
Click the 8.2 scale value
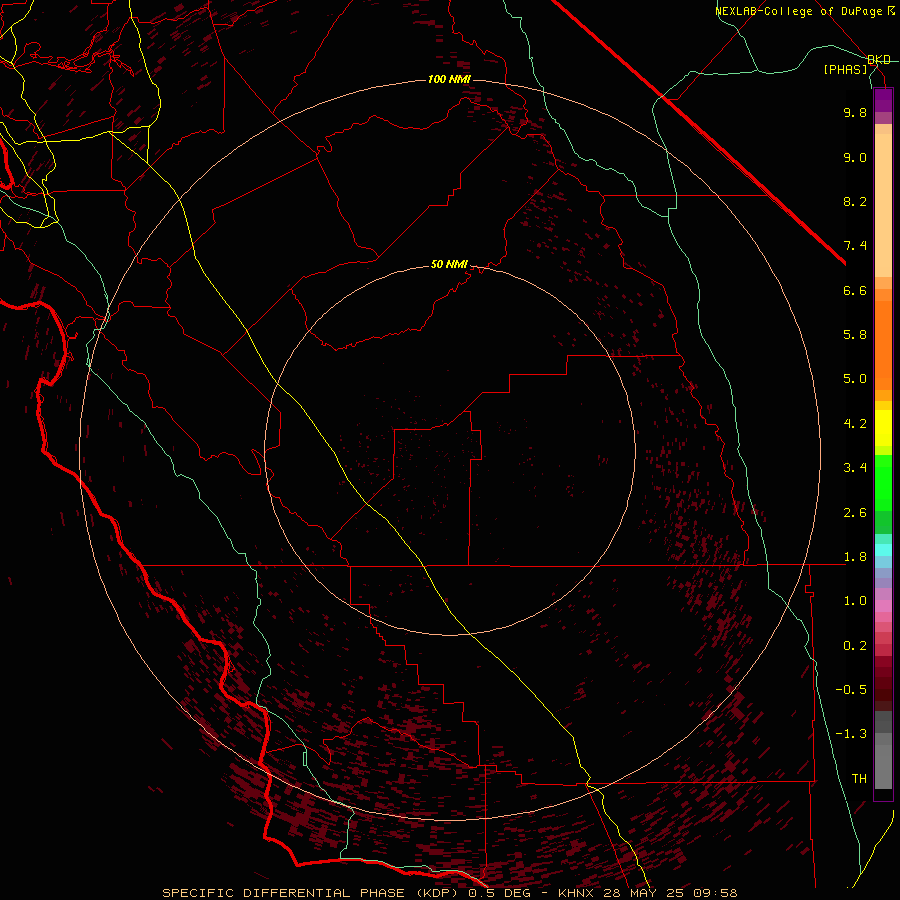coord(855,201)
